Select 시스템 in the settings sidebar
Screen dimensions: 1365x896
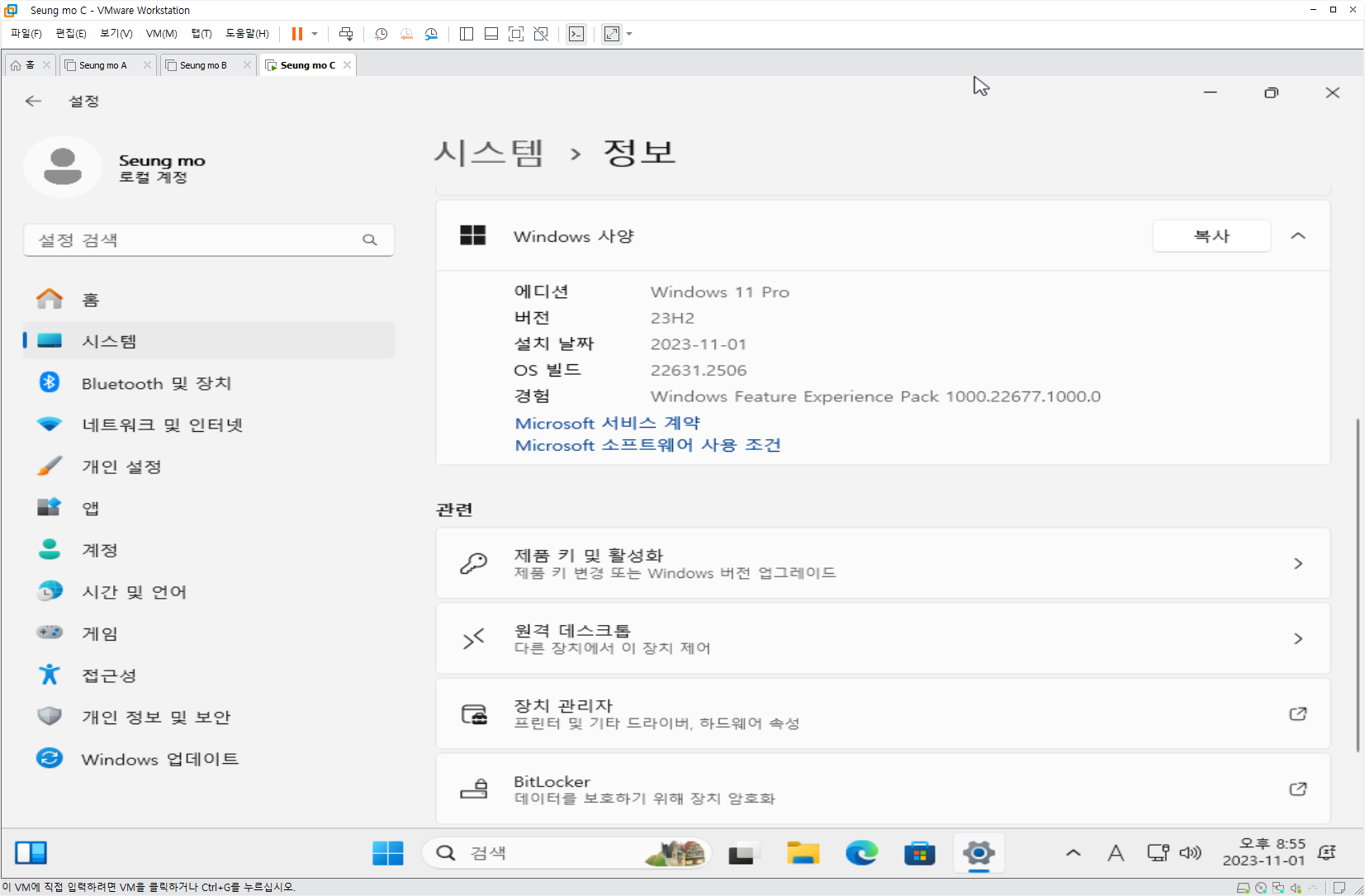[x=209, y=340]
